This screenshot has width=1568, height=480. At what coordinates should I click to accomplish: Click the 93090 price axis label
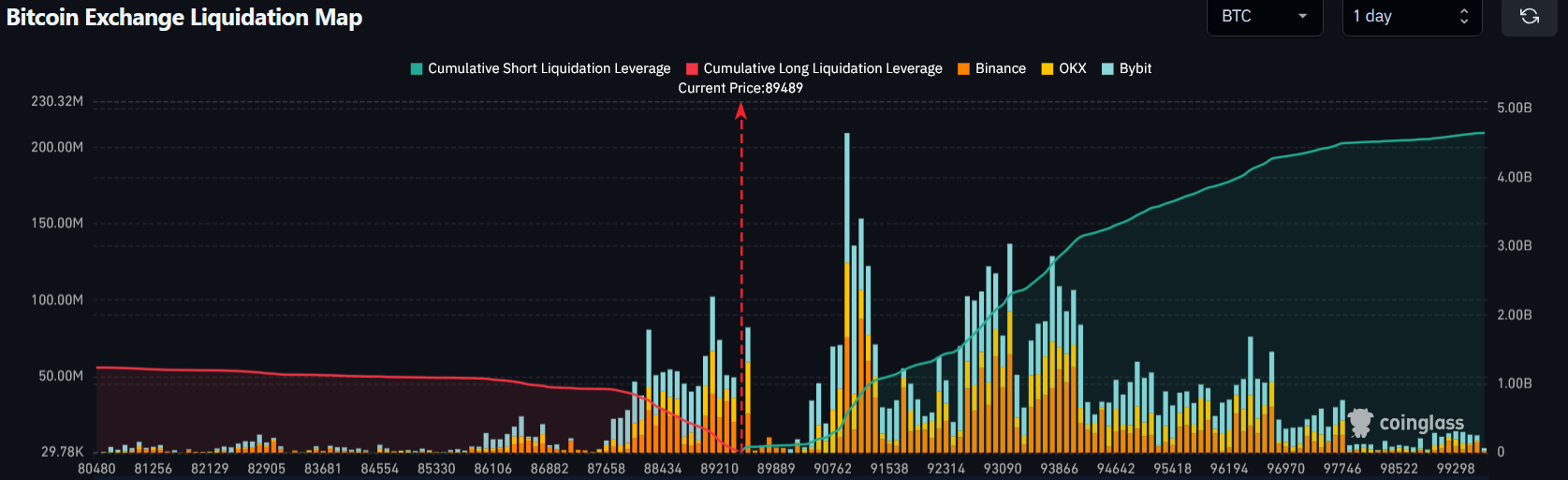click(x=1003, y=468)
